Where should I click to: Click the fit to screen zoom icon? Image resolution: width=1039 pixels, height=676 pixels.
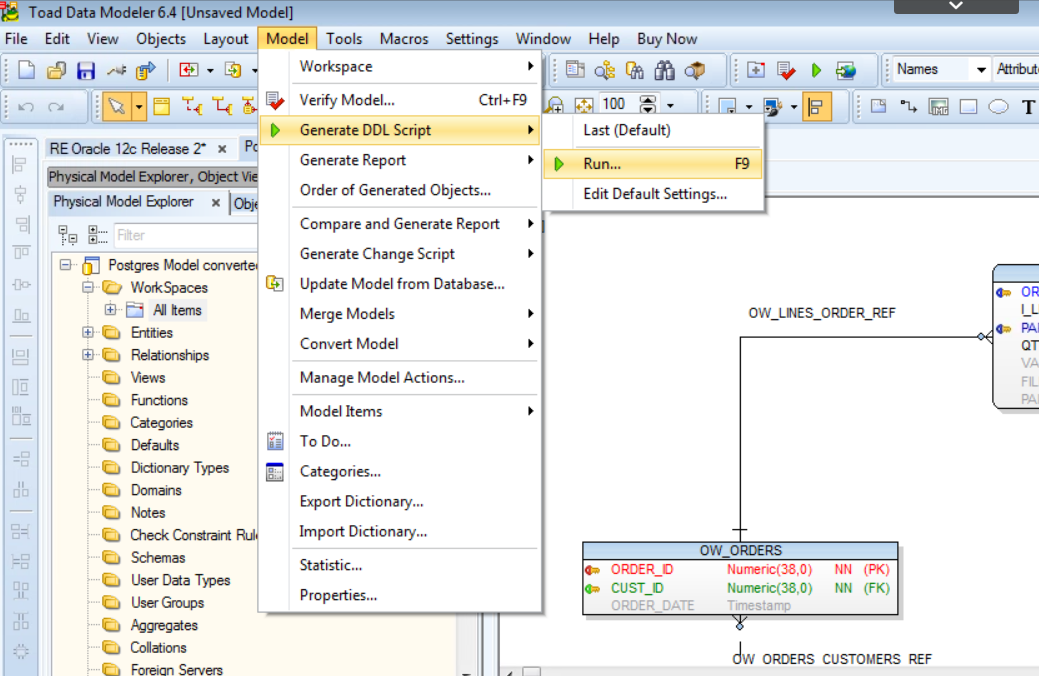click(584, 105)
